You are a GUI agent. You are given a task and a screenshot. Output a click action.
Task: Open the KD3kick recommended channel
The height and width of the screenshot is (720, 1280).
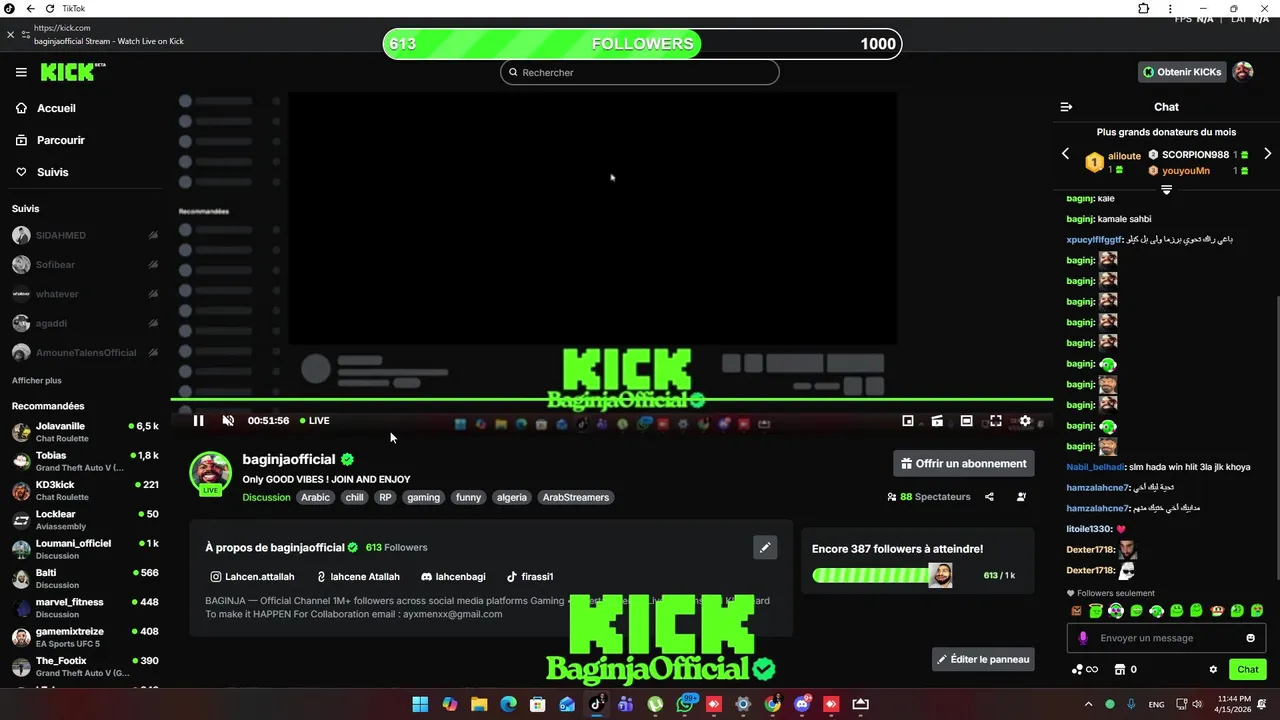(x=85, y=490)
